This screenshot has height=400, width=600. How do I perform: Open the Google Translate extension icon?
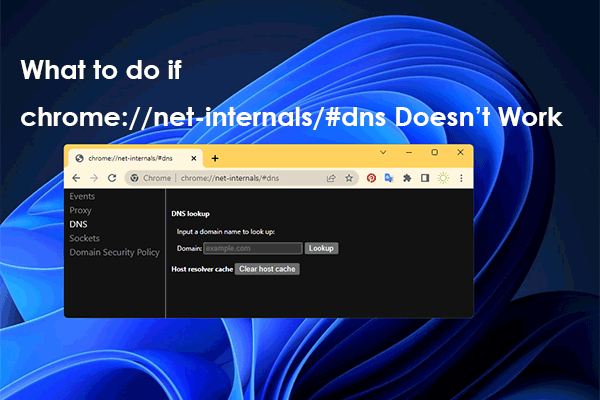click(x=389, y=178)
